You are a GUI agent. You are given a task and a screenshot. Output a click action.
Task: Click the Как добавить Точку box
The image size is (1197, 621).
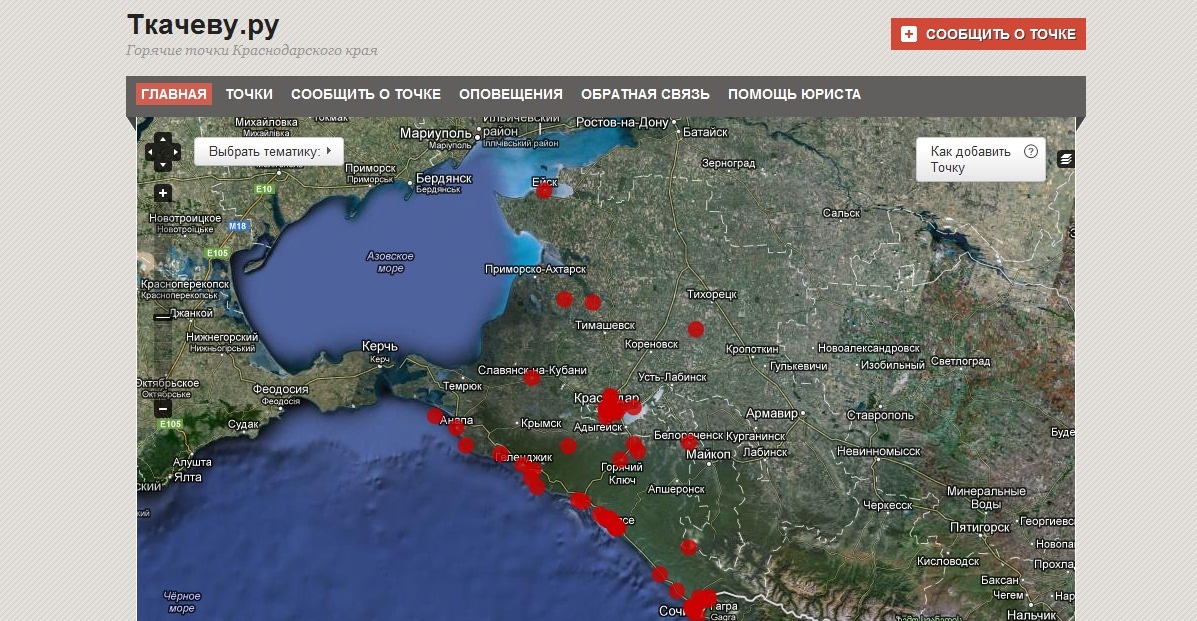[971, 159]
